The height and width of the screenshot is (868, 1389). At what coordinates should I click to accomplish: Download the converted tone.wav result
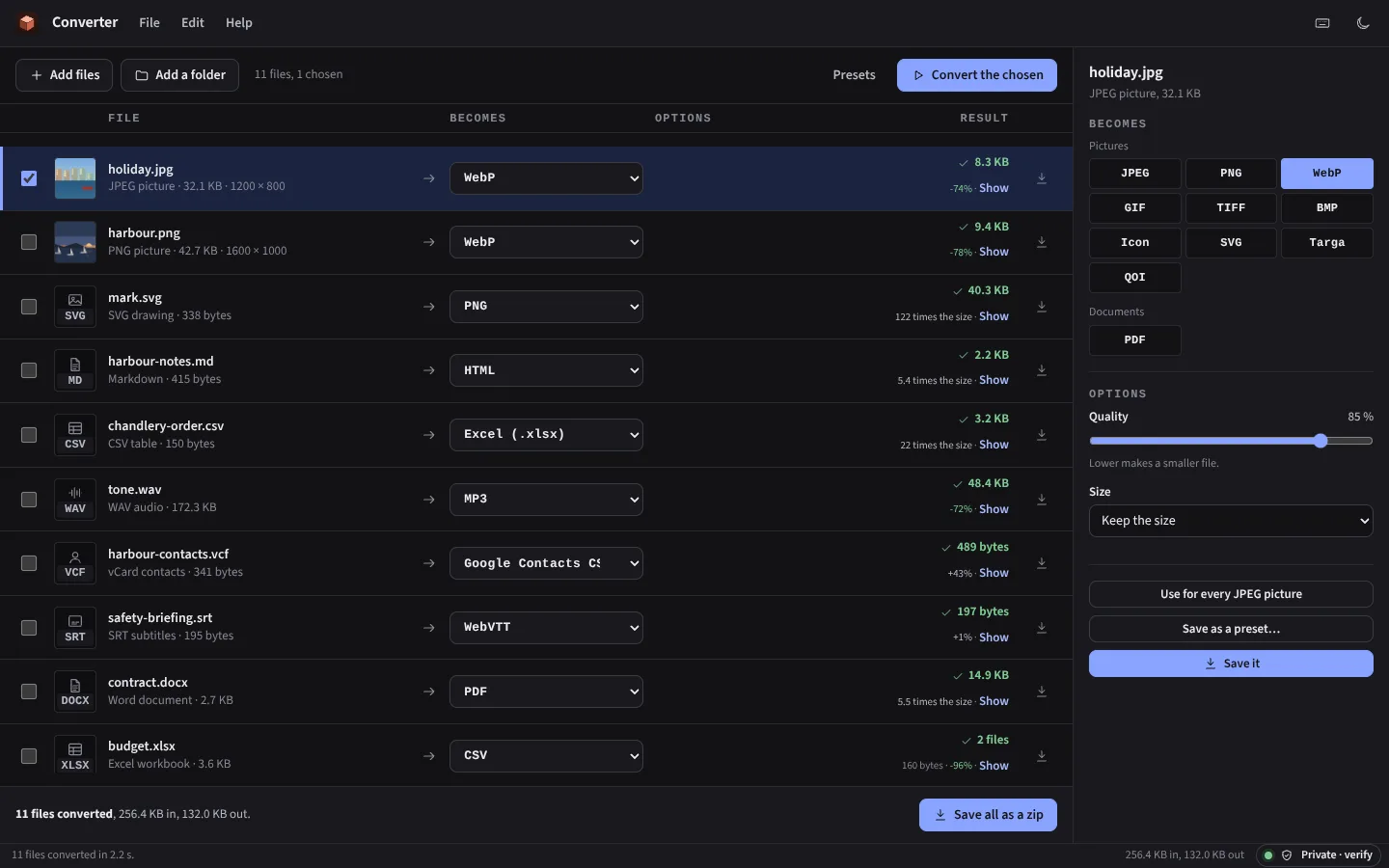[1042, 500]
